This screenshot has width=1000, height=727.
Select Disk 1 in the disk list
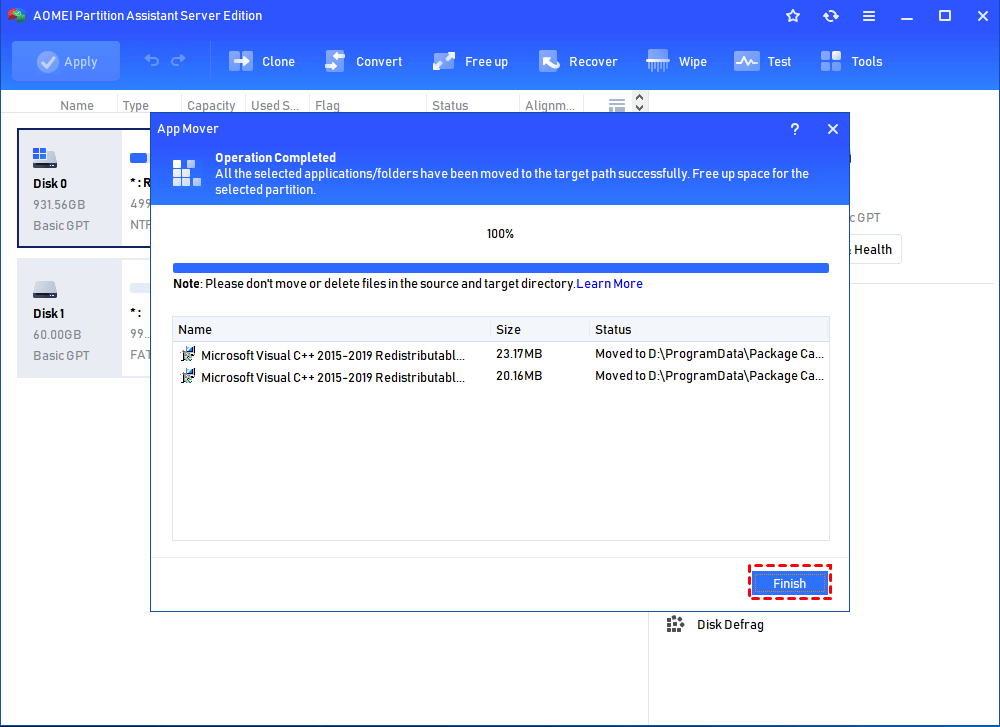coord(70,318)
